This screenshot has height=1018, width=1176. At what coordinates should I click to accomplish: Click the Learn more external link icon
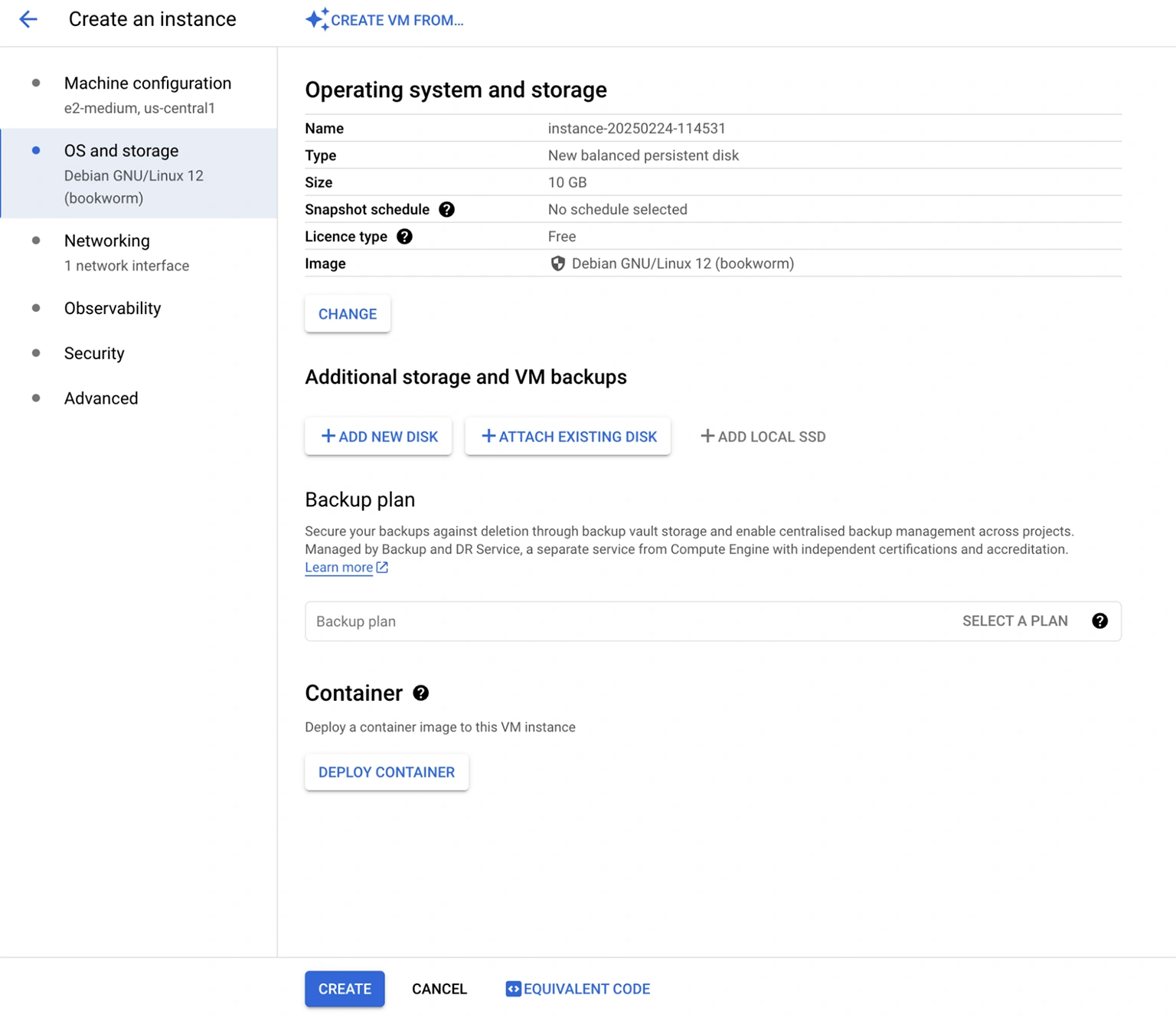pyautogui.click(x=382, y=568)
